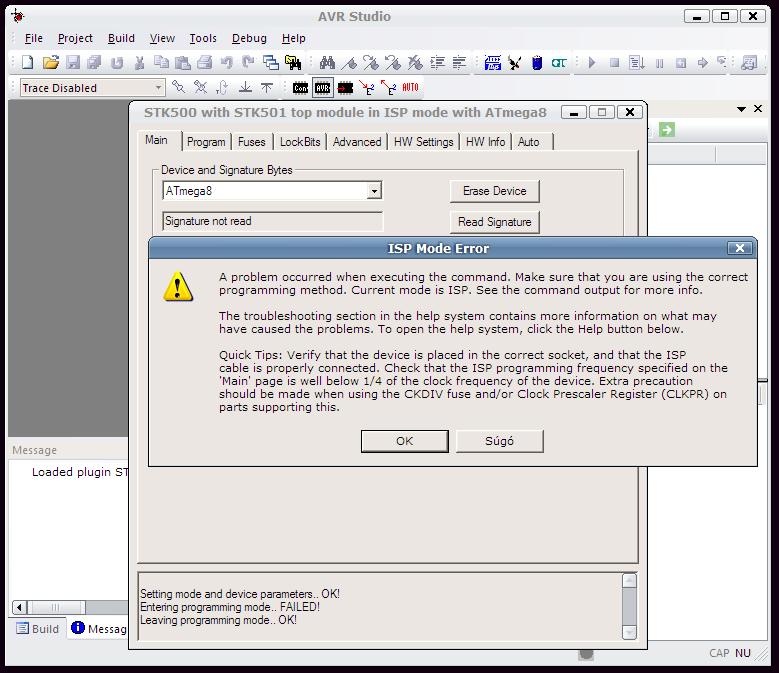Click the Erase Device button

click(494, 191)
